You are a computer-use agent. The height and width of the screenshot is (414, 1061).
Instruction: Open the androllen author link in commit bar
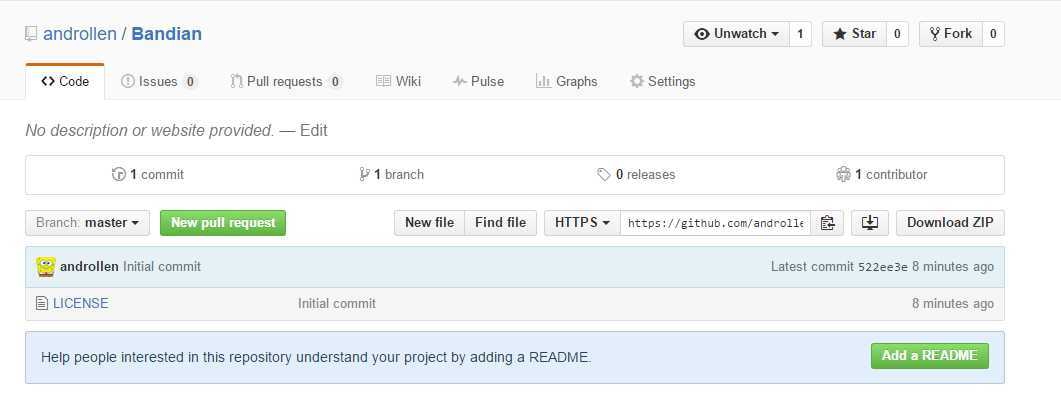click(89, 267)
